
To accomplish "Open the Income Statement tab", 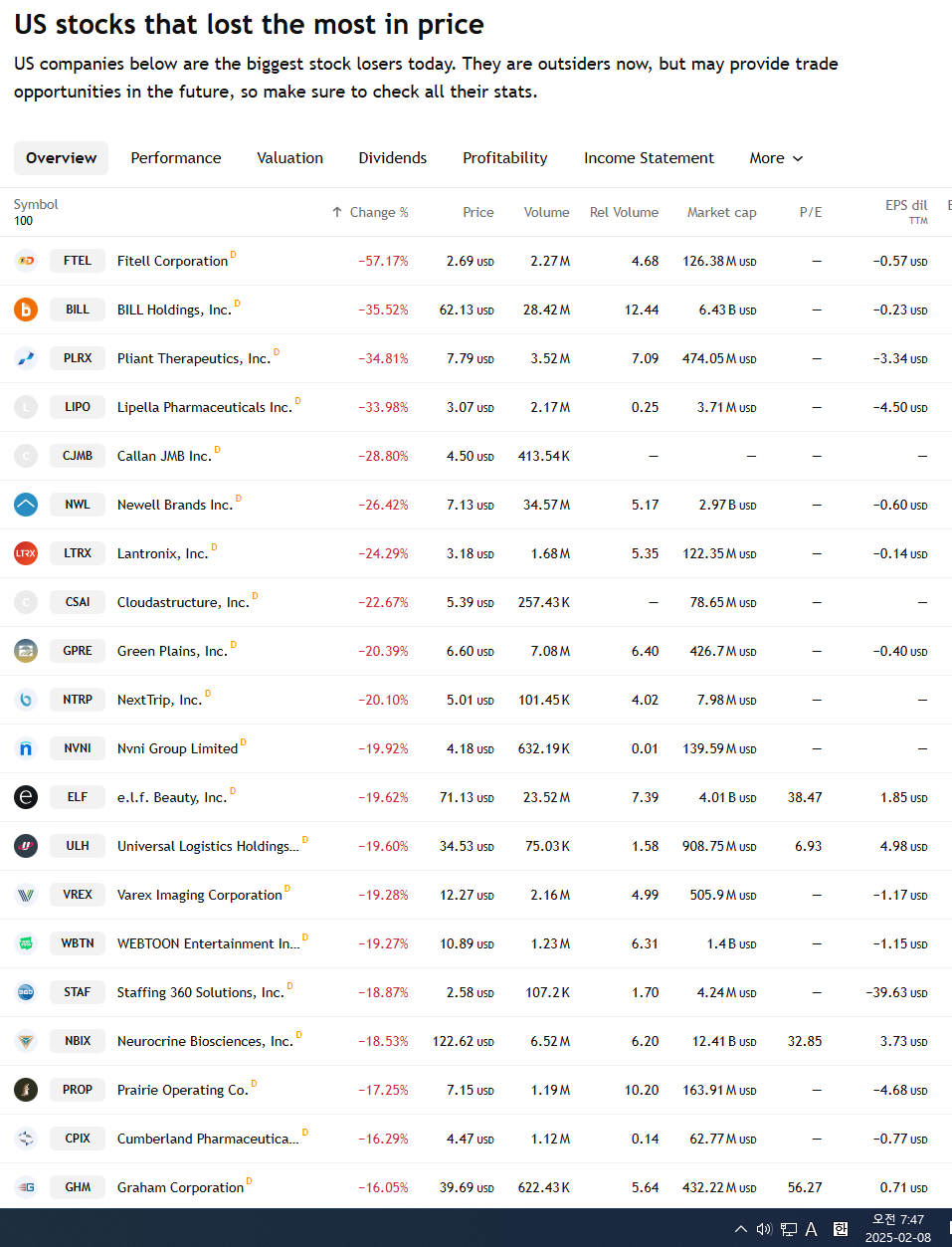I will (x=649, y=158).
